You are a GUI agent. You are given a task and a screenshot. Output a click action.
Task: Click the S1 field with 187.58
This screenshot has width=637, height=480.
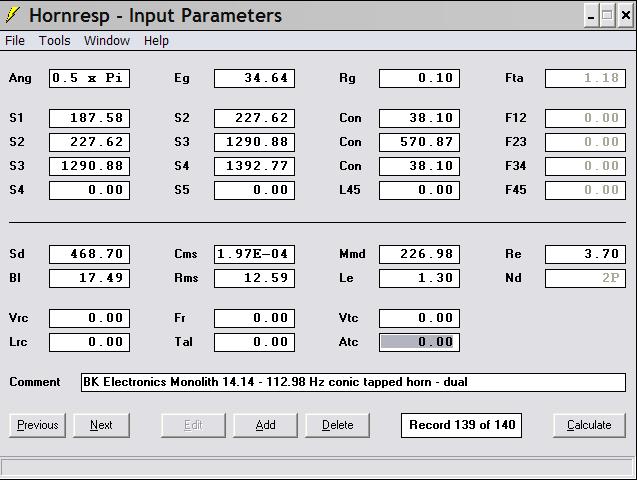click(x=89, y=118)
